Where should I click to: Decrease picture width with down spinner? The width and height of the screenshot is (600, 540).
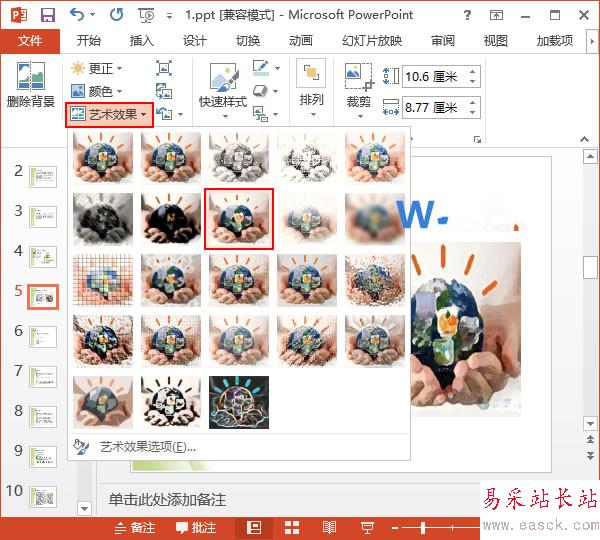473,113
